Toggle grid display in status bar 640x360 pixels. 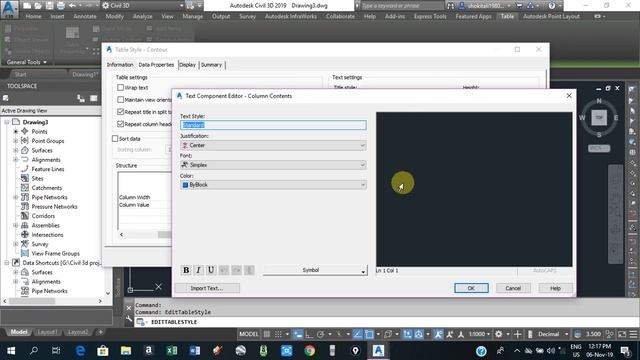coord(267,334)
